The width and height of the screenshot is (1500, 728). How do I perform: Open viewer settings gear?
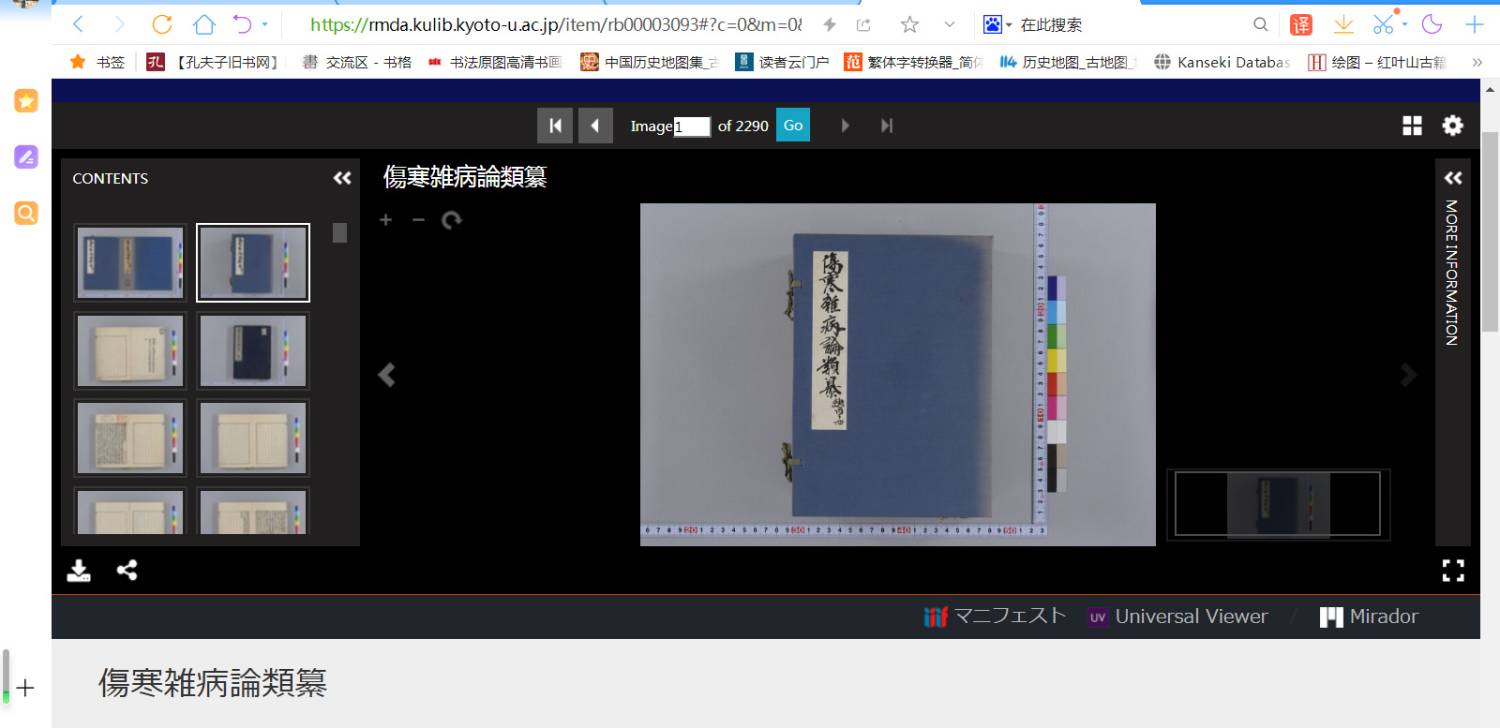pos(1452,125)
